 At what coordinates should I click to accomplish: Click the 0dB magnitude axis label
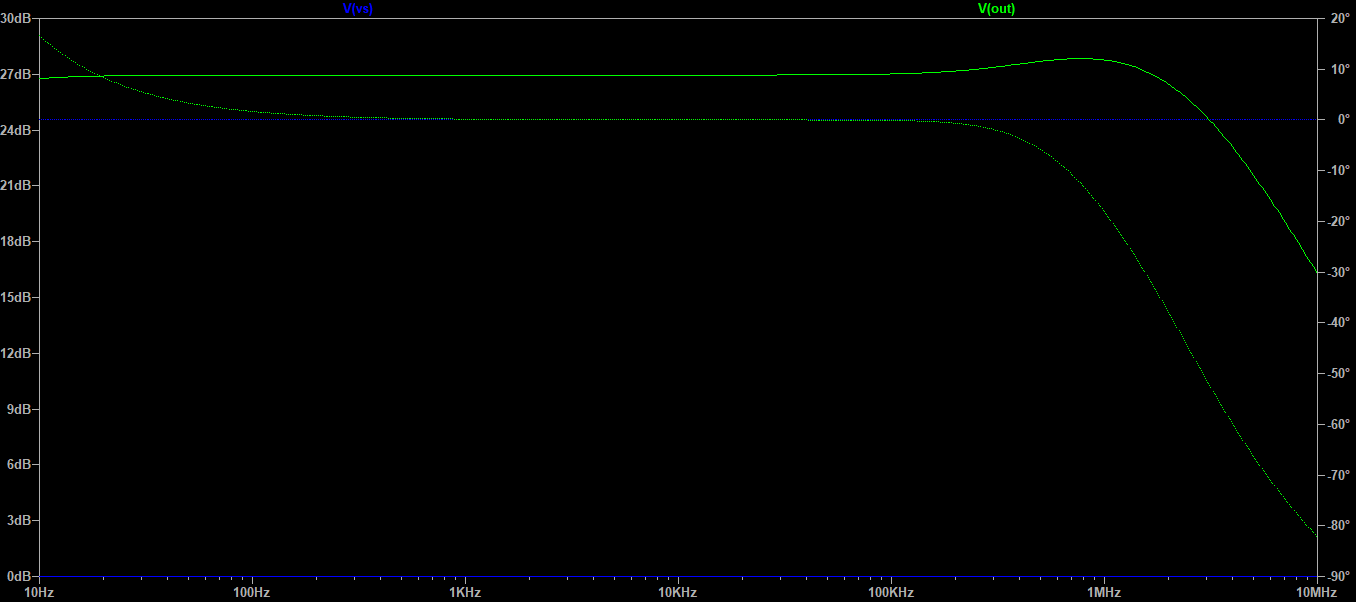click(18, 577)
